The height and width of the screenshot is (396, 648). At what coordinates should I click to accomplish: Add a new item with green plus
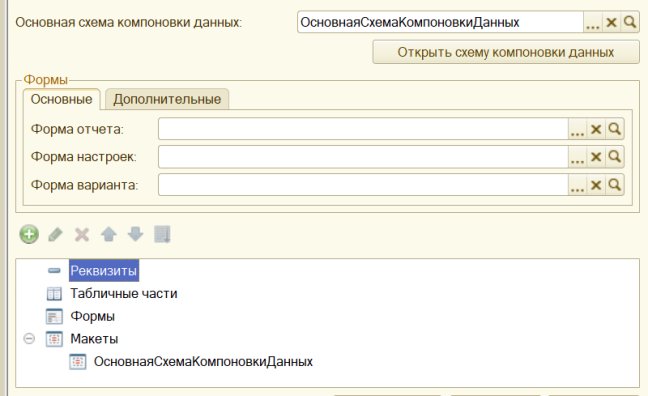[x=29, y=234]
